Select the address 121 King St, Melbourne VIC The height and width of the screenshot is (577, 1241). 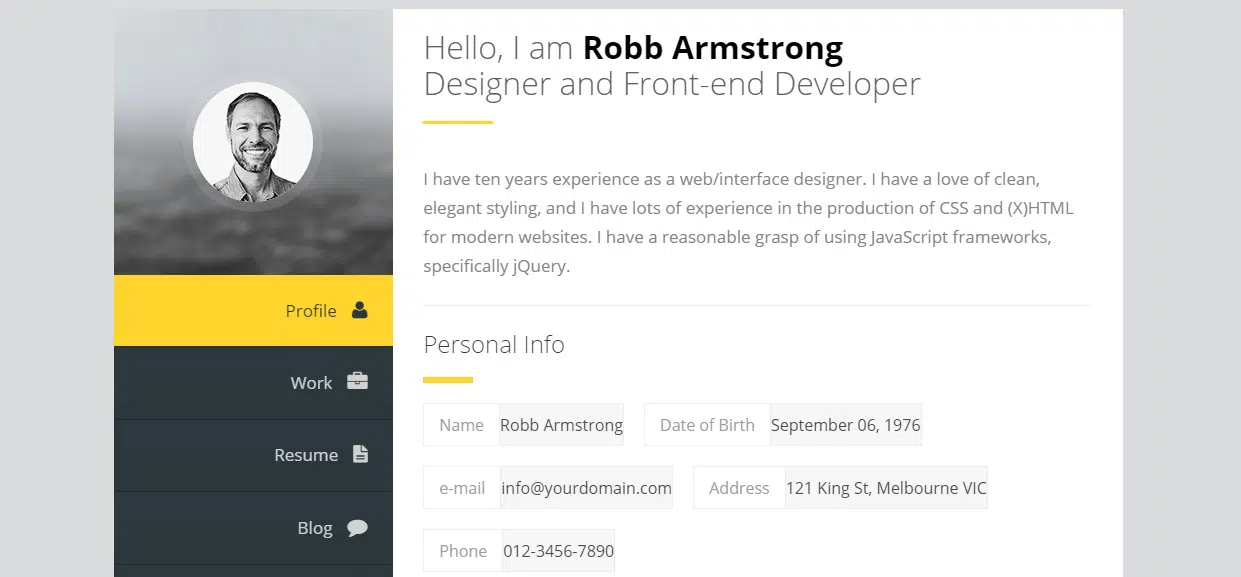886,488
